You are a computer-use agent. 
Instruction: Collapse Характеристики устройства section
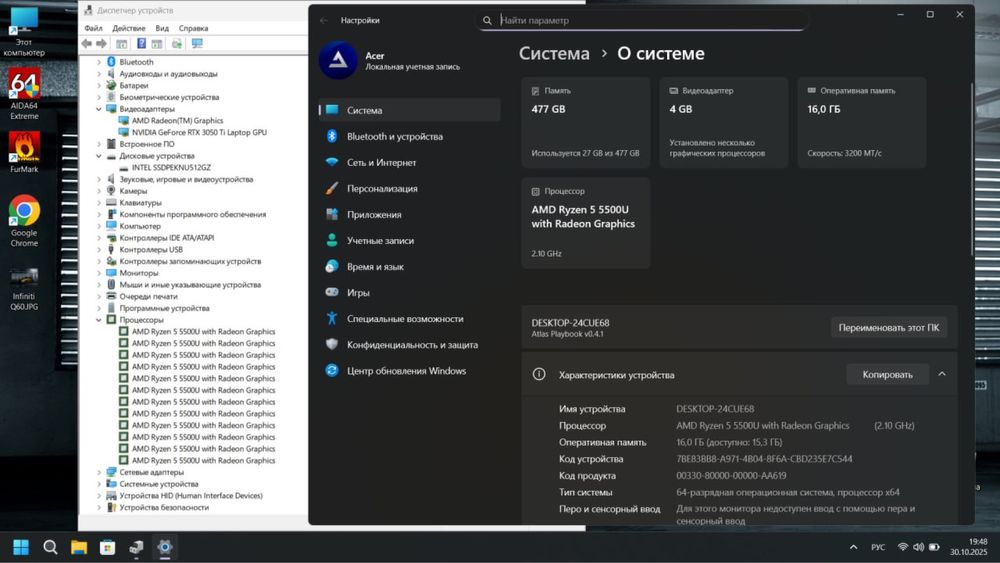[942, 374]
